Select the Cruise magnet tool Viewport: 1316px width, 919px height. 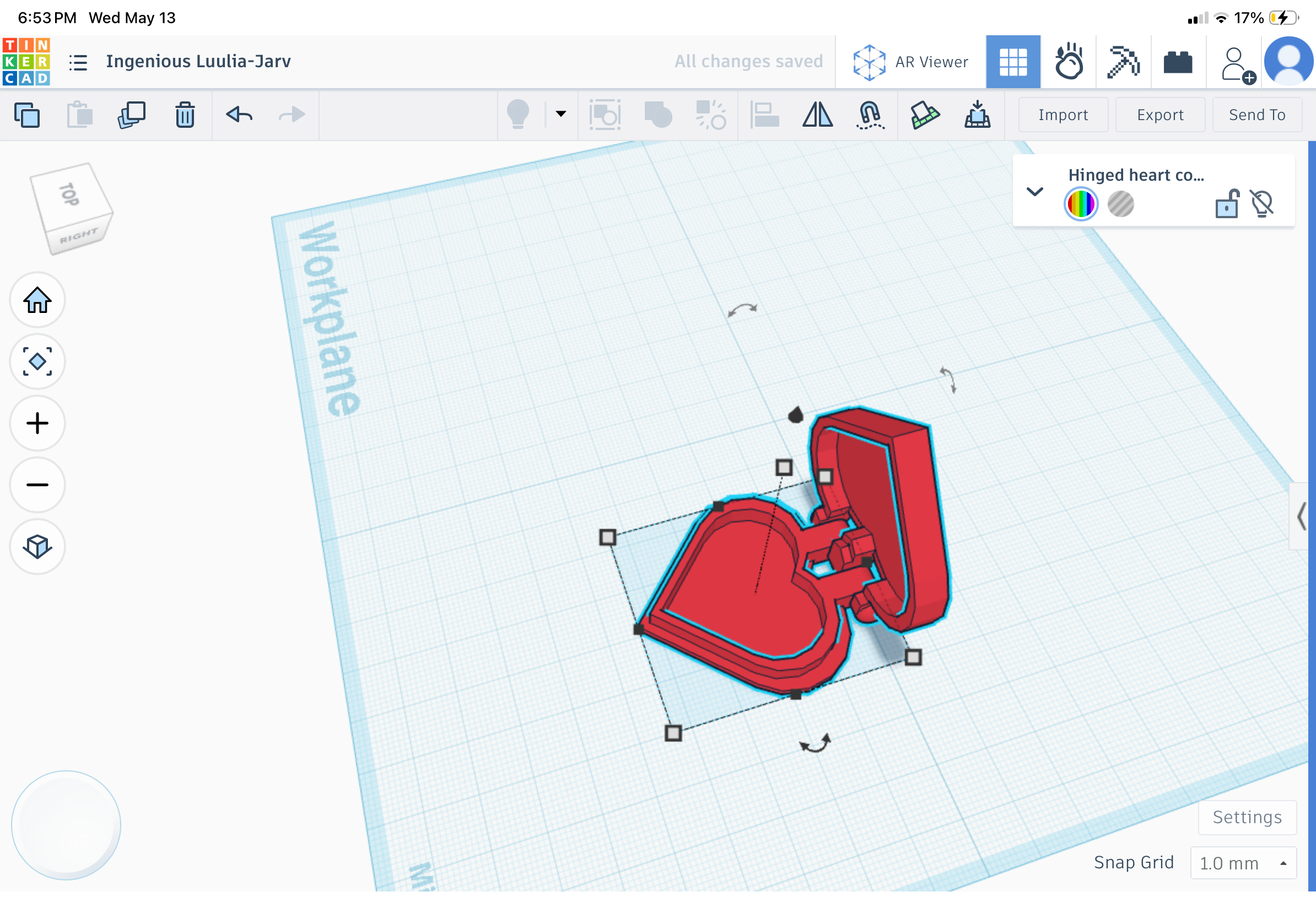pos(870,115)
